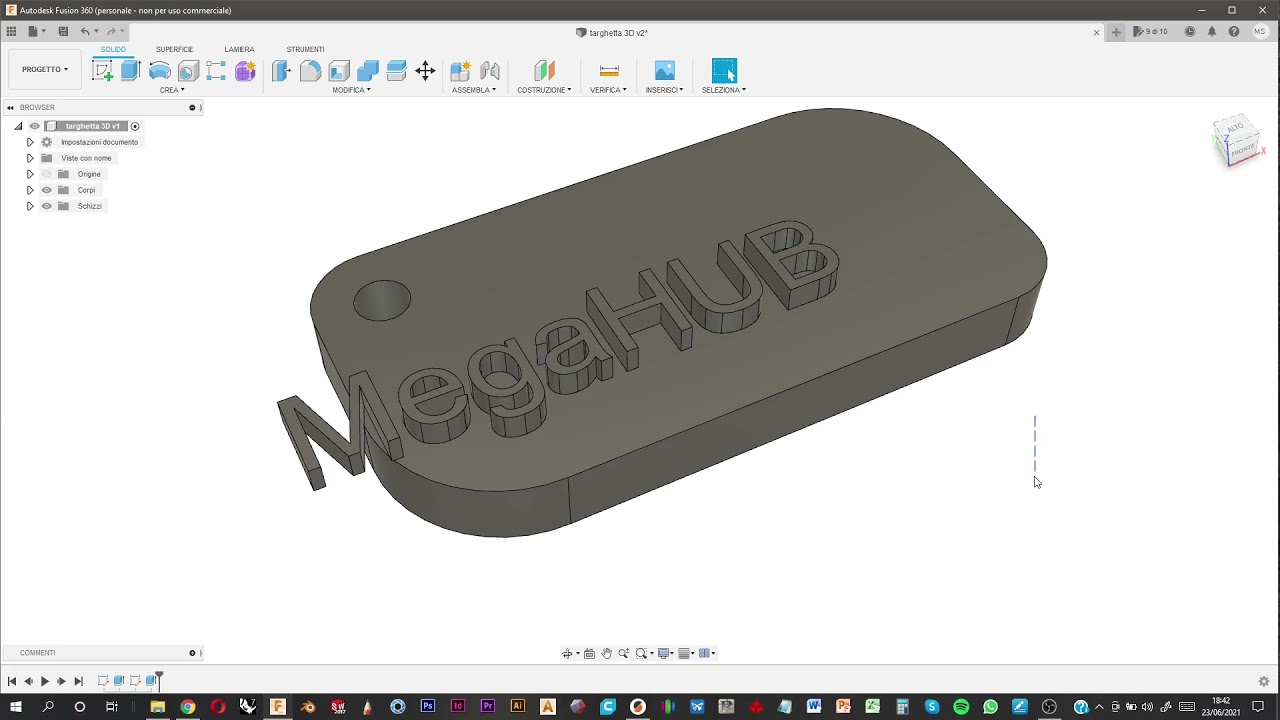Select the Hole tool icon
The height and width of the screenshot is (720, 1280).
pos(188,70)
